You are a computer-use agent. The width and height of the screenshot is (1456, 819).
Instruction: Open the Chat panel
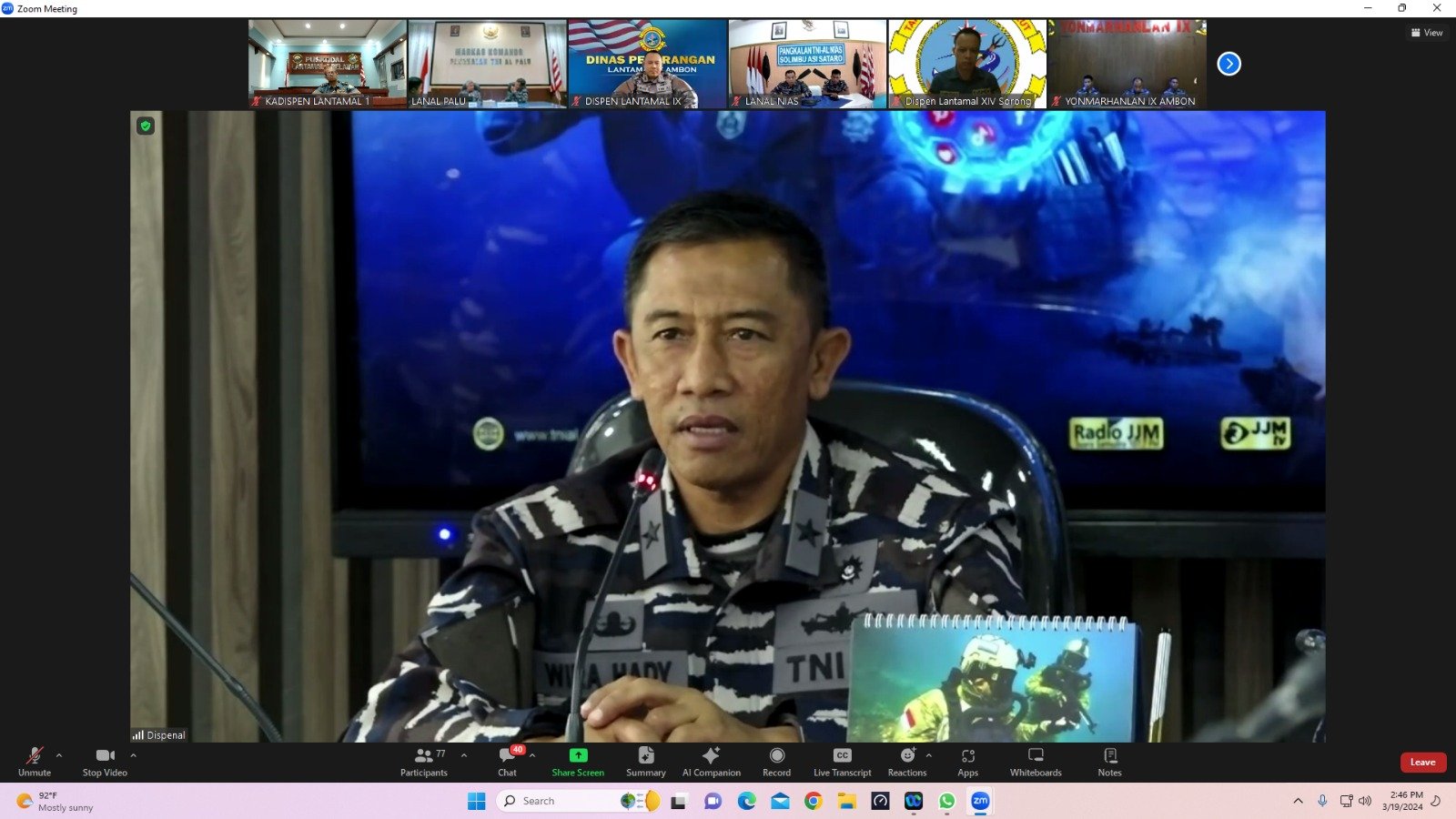tap(507, 762)
